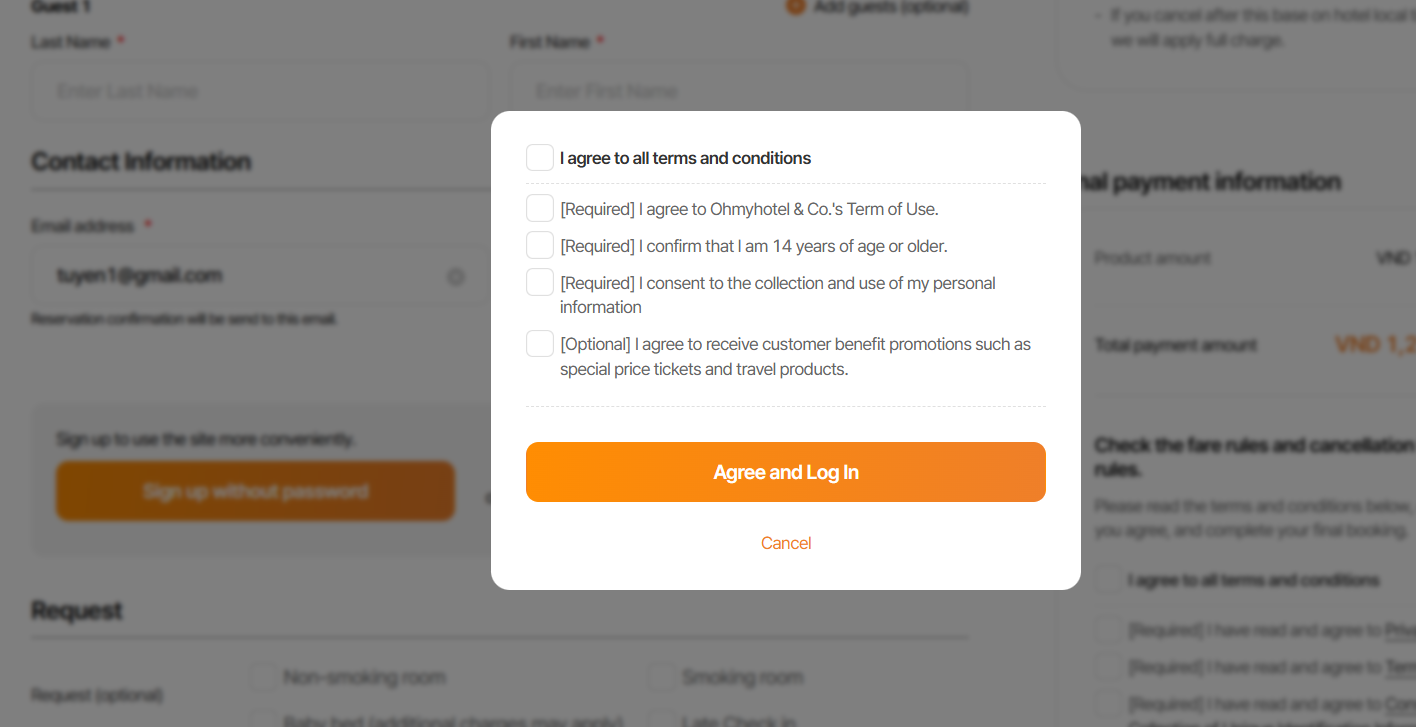
Task: Tick the fare rules Terms agreement checkbox
Action: click(1108, 667)
